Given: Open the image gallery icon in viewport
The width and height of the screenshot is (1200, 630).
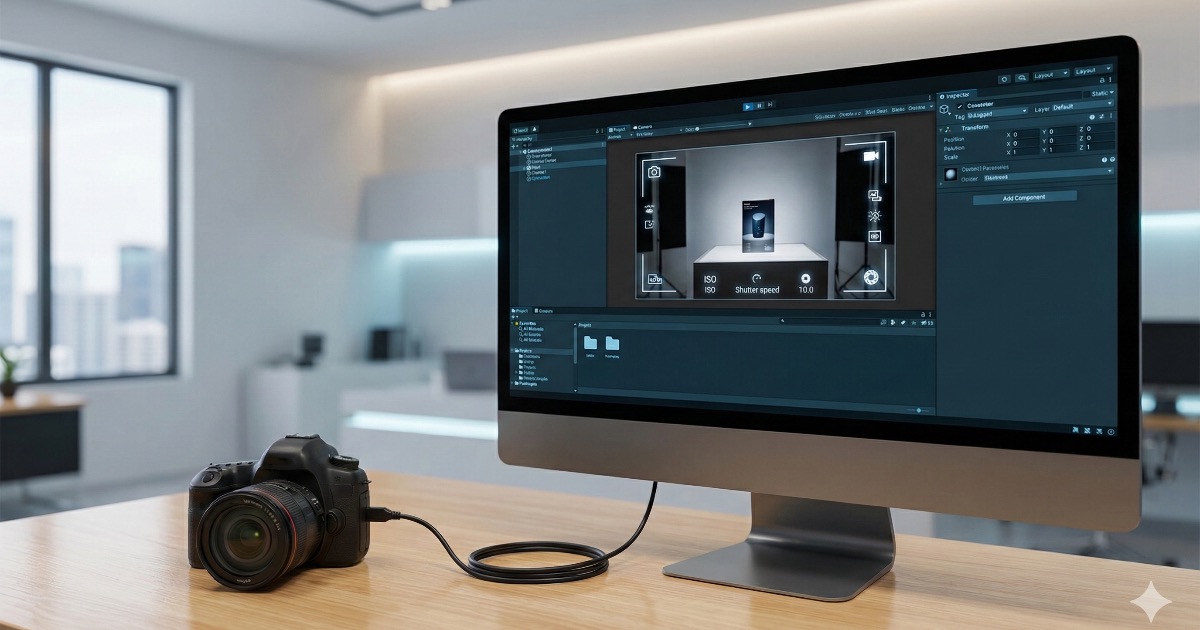Looking at the screenshot, I should coord(875,195).
